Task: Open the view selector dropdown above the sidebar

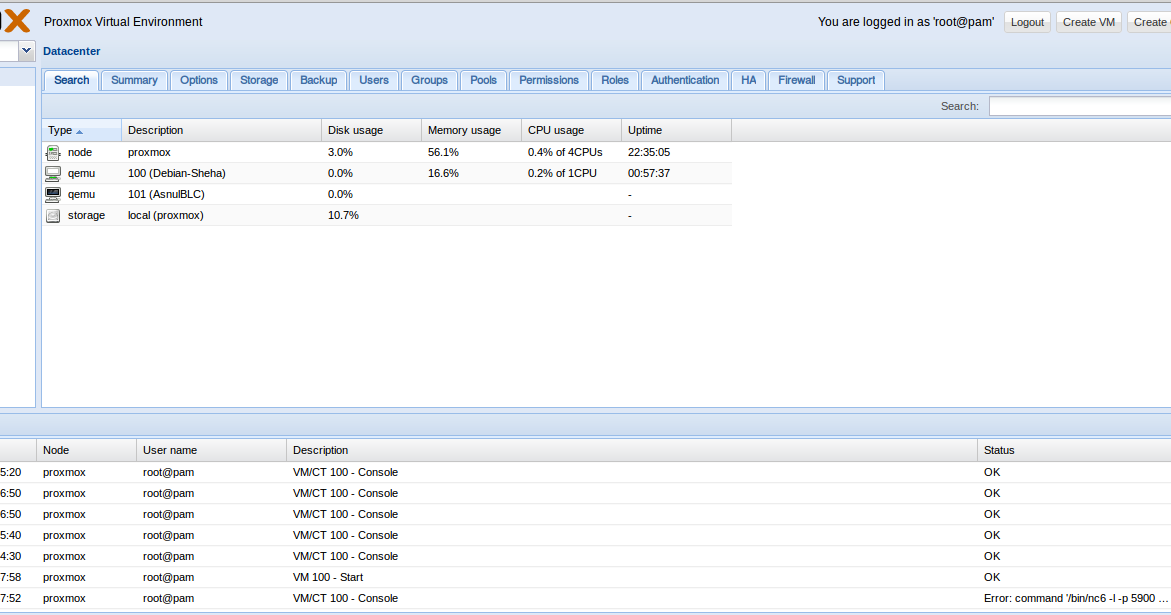Action: tap(26, 50)
